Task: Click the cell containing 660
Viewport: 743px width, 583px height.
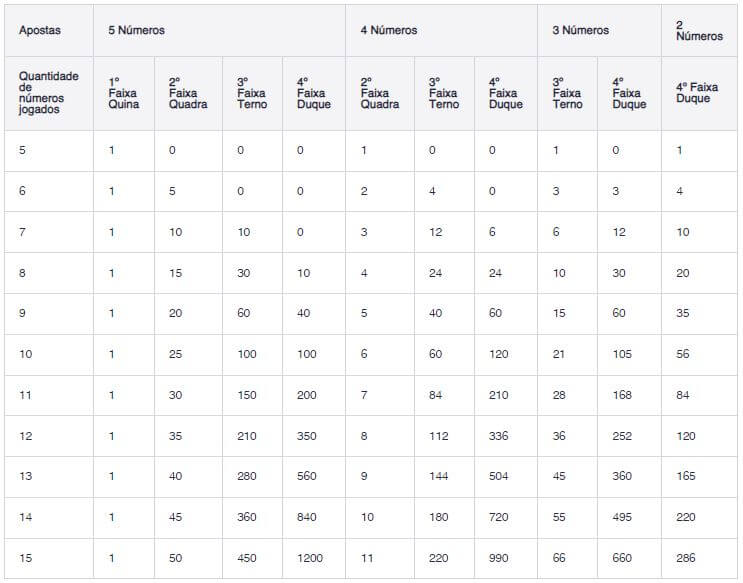Action: tap(623, 558)
